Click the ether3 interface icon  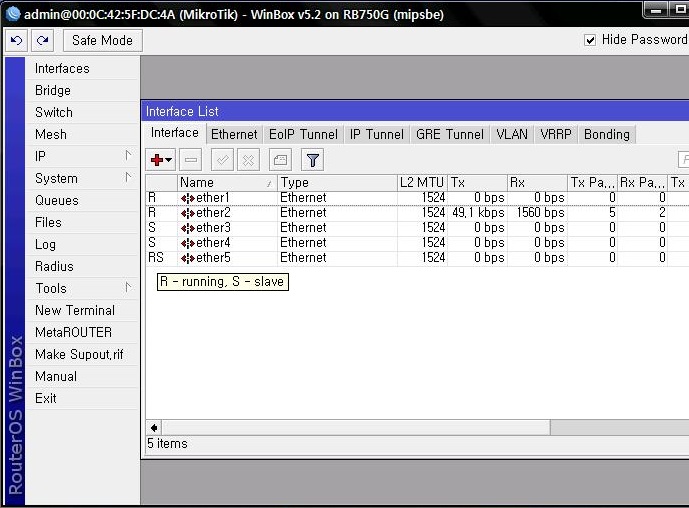188,228
